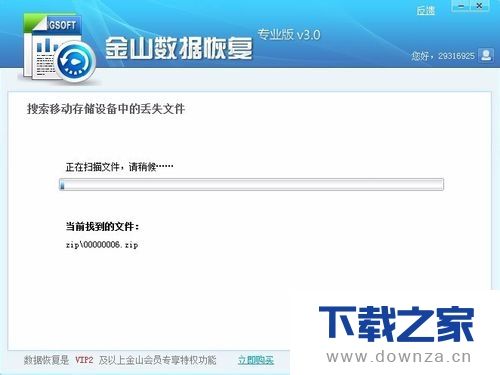Click the user avatar icon beside 29316925

[486, 55]
